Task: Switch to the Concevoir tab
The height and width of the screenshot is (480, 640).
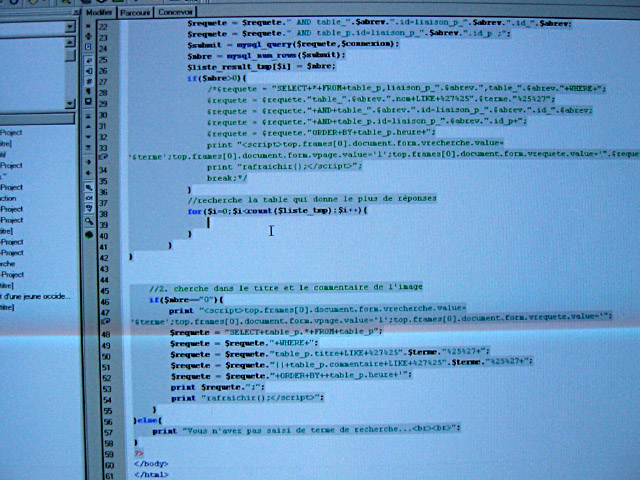Action: (176, 12)
